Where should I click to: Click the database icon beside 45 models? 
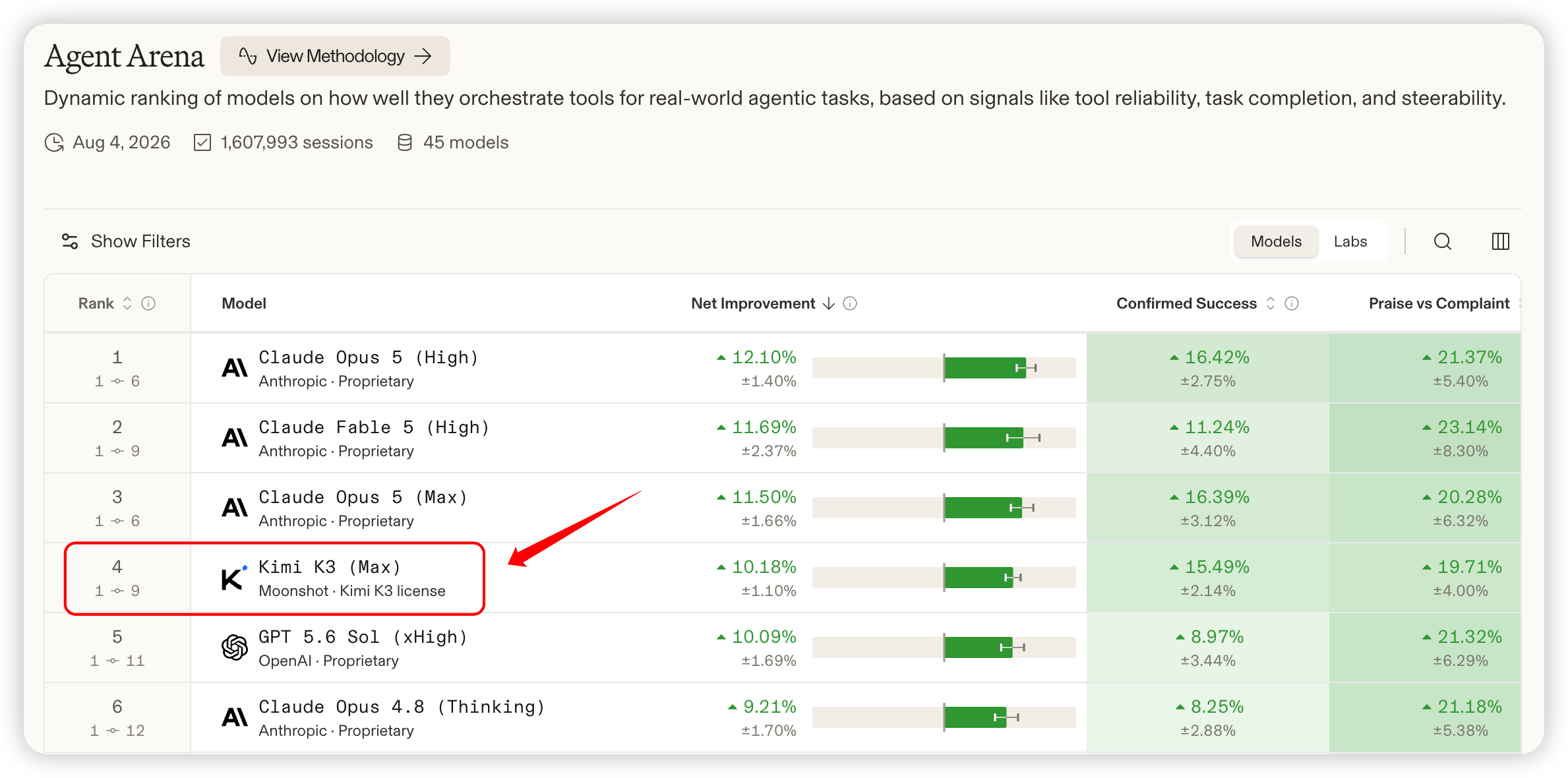(x=405, y=142)
